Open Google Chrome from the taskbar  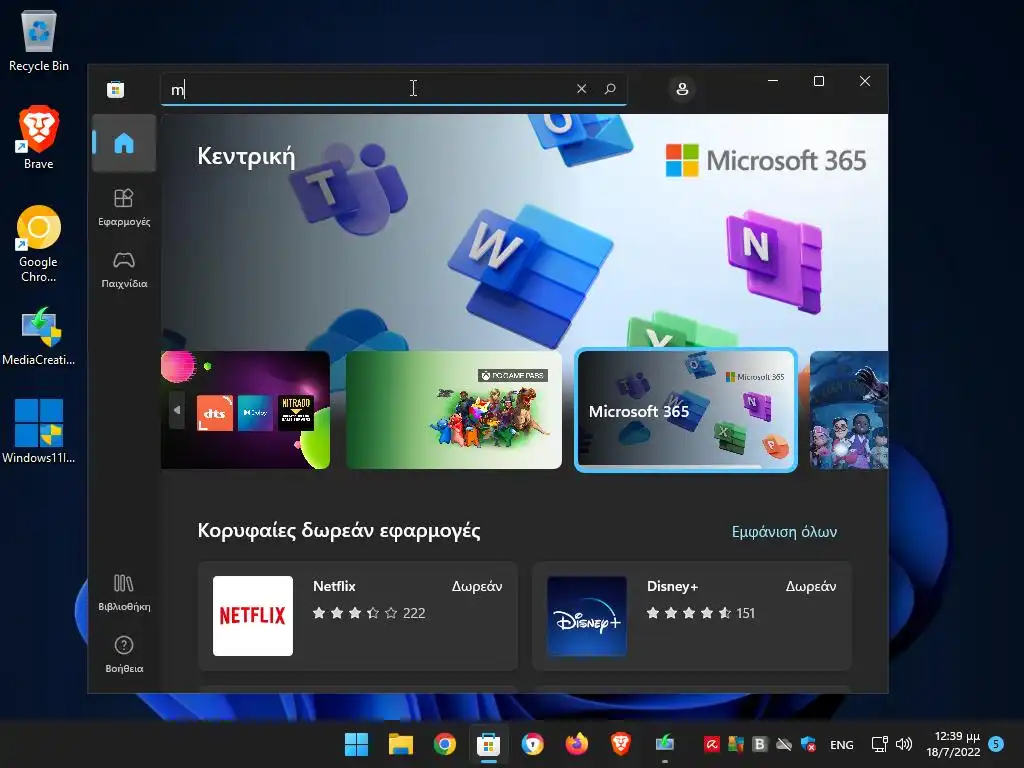point(445,744)
